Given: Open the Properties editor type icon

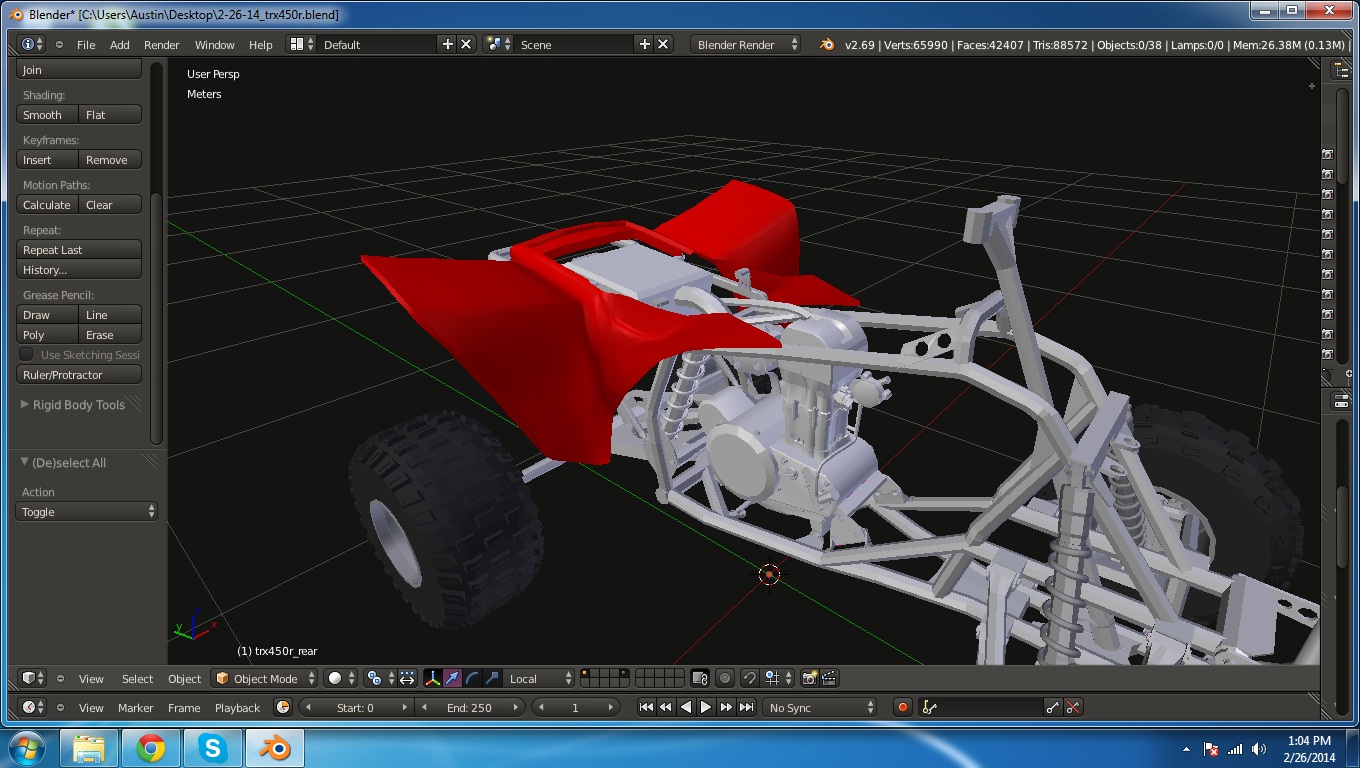Looking at the screenshot, I should (1341, 400).
